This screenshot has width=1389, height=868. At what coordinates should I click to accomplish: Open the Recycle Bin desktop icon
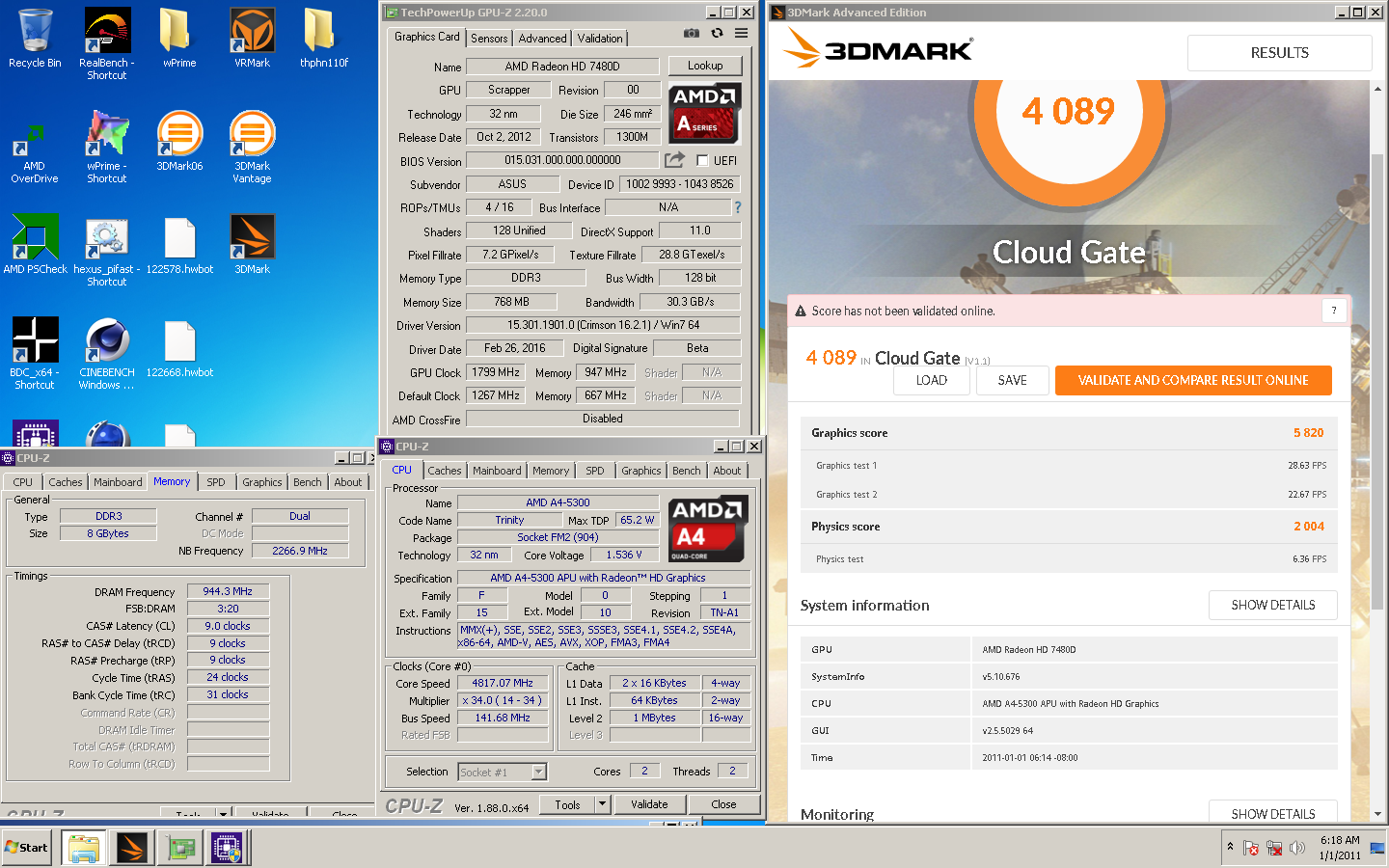[x=35, y=39]
